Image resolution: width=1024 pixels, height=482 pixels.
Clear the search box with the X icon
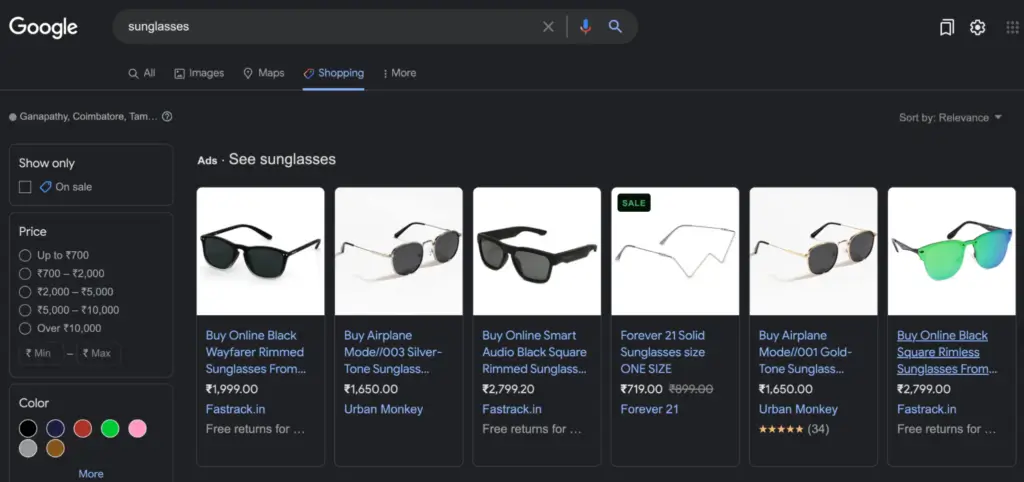point(548,27)
